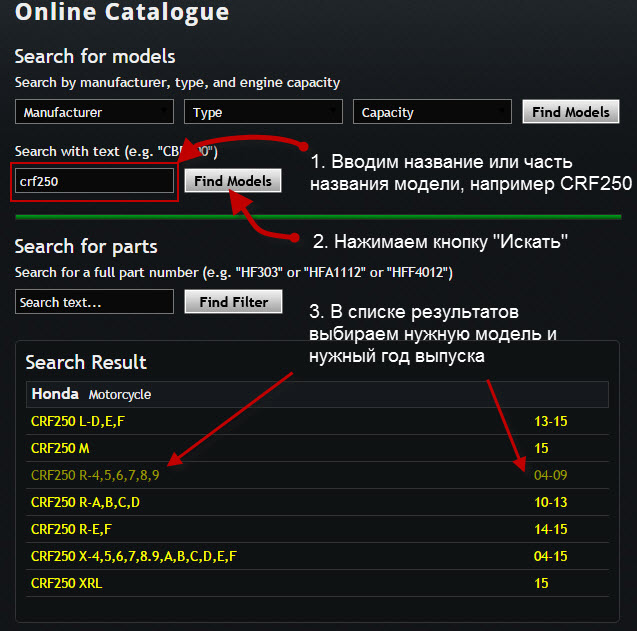This screenshot has width=637, height=631.
Task: Open CRF250 L-D,E,F model link
Action: (x=78, y=421)
